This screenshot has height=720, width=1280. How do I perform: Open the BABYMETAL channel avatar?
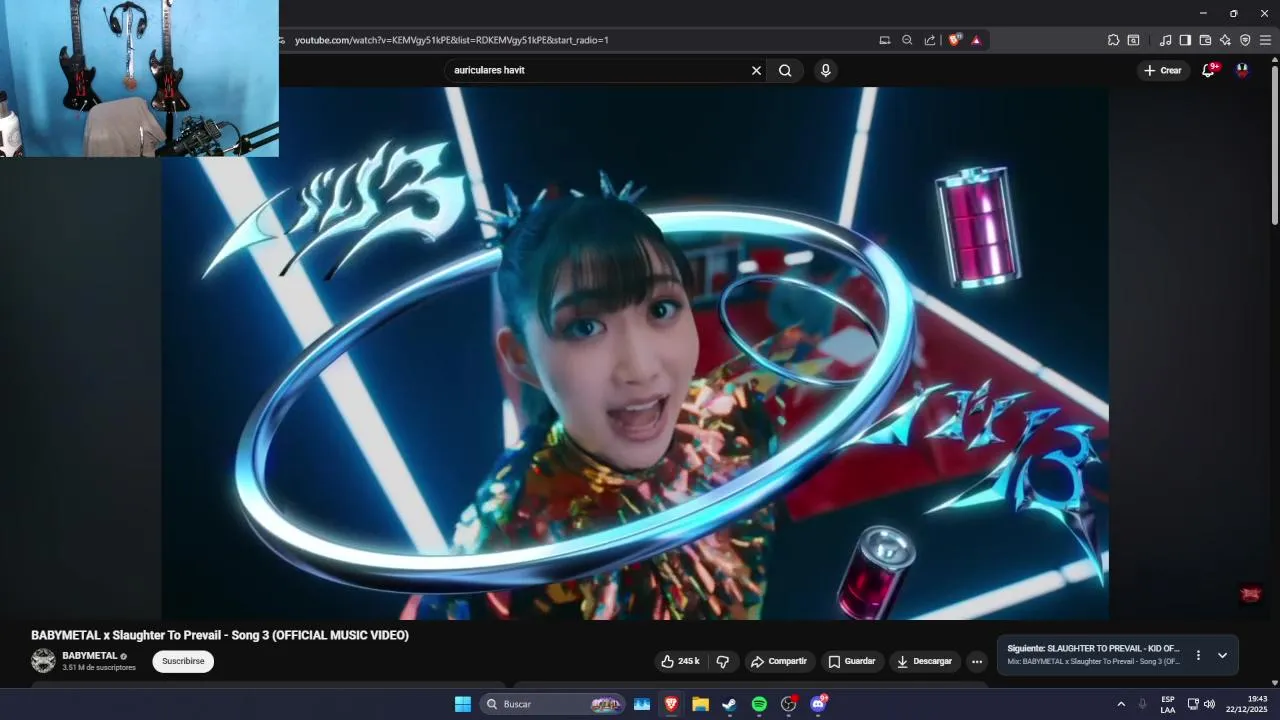[43, 661]
